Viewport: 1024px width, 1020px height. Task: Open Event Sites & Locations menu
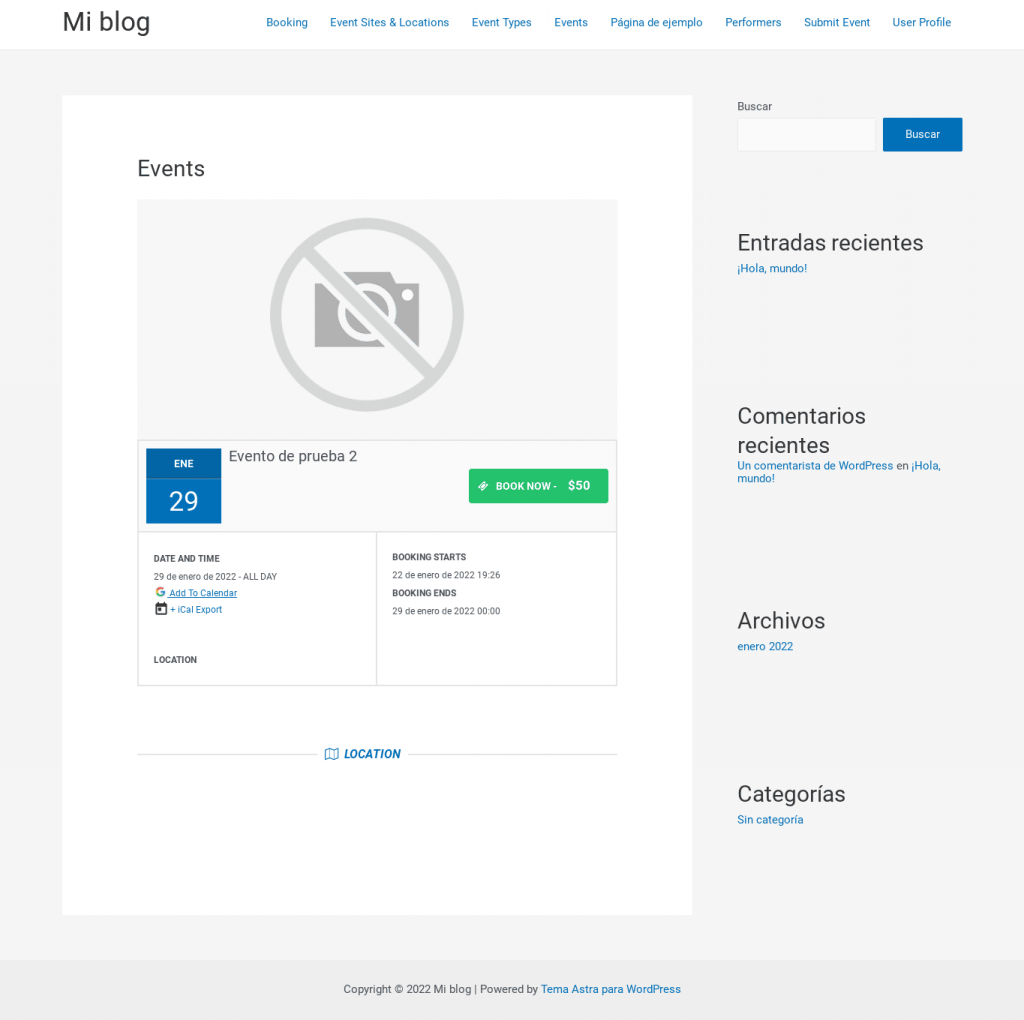[389, 22]
